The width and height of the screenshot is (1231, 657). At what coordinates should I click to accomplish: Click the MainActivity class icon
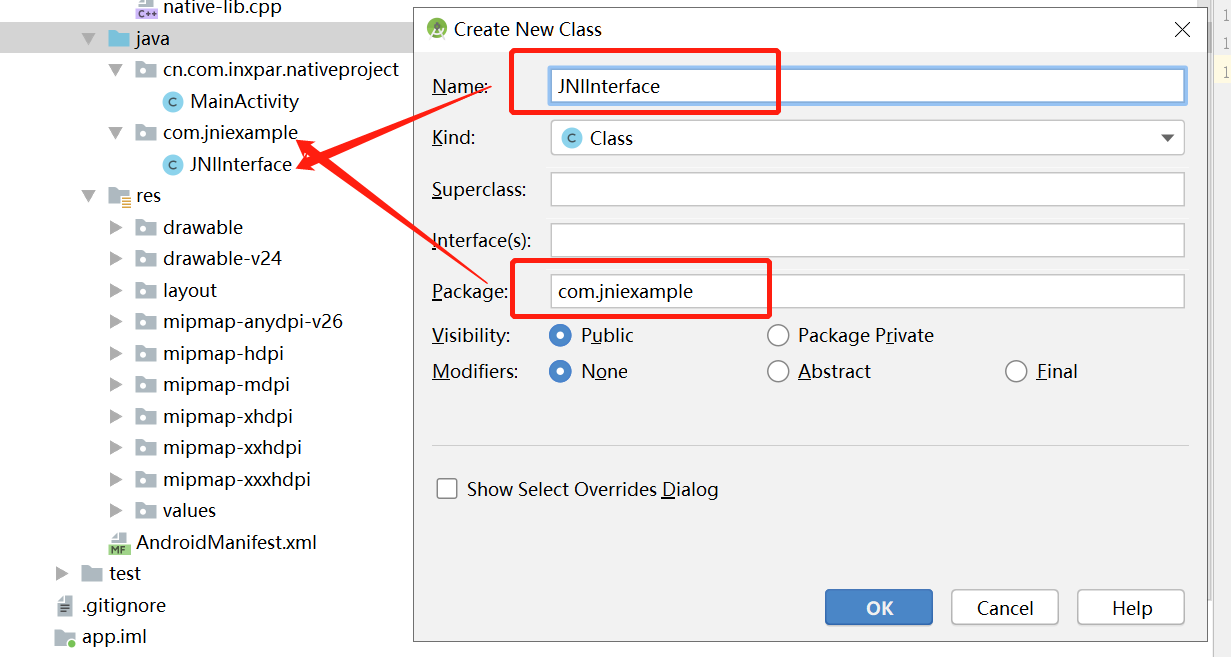point(173,101)
